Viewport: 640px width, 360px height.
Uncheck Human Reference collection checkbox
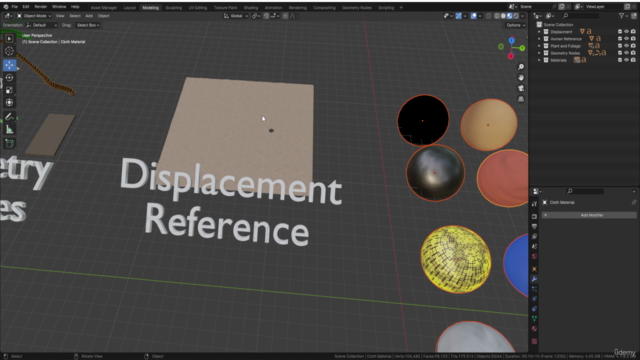click(x=620, y=39)
